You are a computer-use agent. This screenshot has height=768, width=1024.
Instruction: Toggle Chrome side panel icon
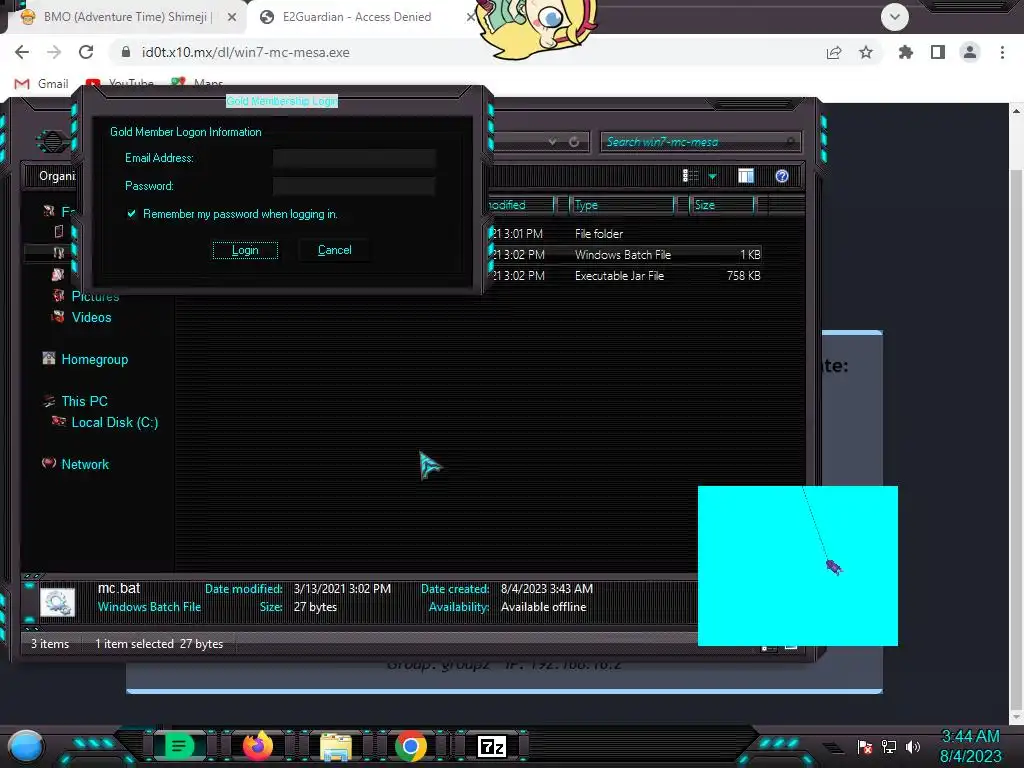point(938,52)
